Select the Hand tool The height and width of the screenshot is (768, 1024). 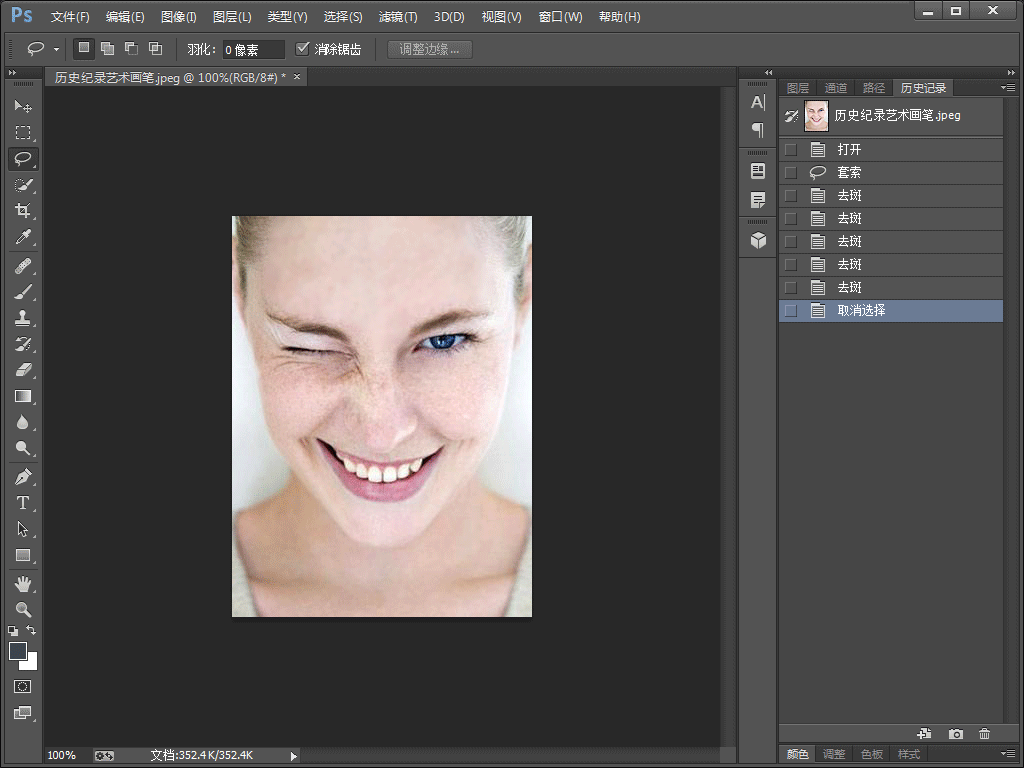(x=23, y=584)
